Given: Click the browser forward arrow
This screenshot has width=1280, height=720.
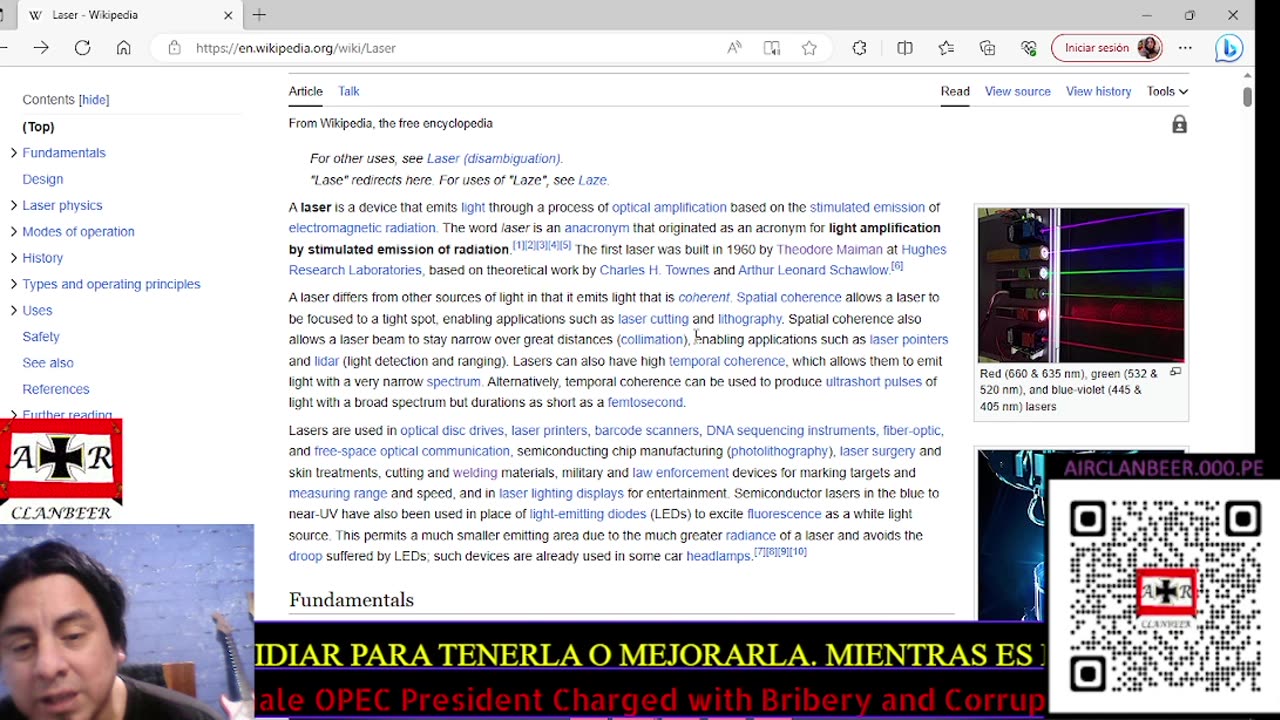Looking at the screenshot, I should [41, 48].
